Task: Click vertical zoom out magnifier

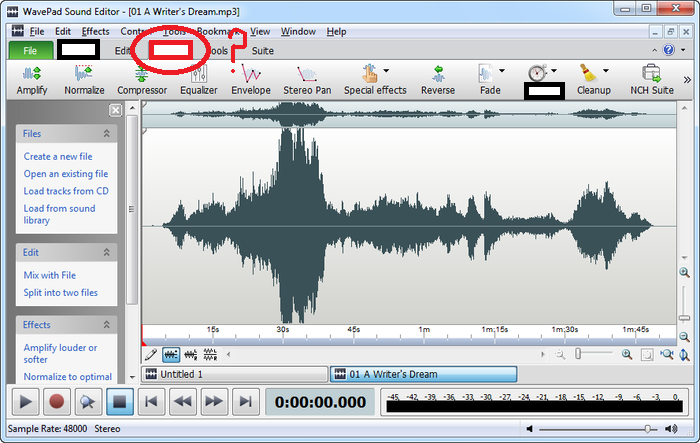Action: click(x=684, y=337)
